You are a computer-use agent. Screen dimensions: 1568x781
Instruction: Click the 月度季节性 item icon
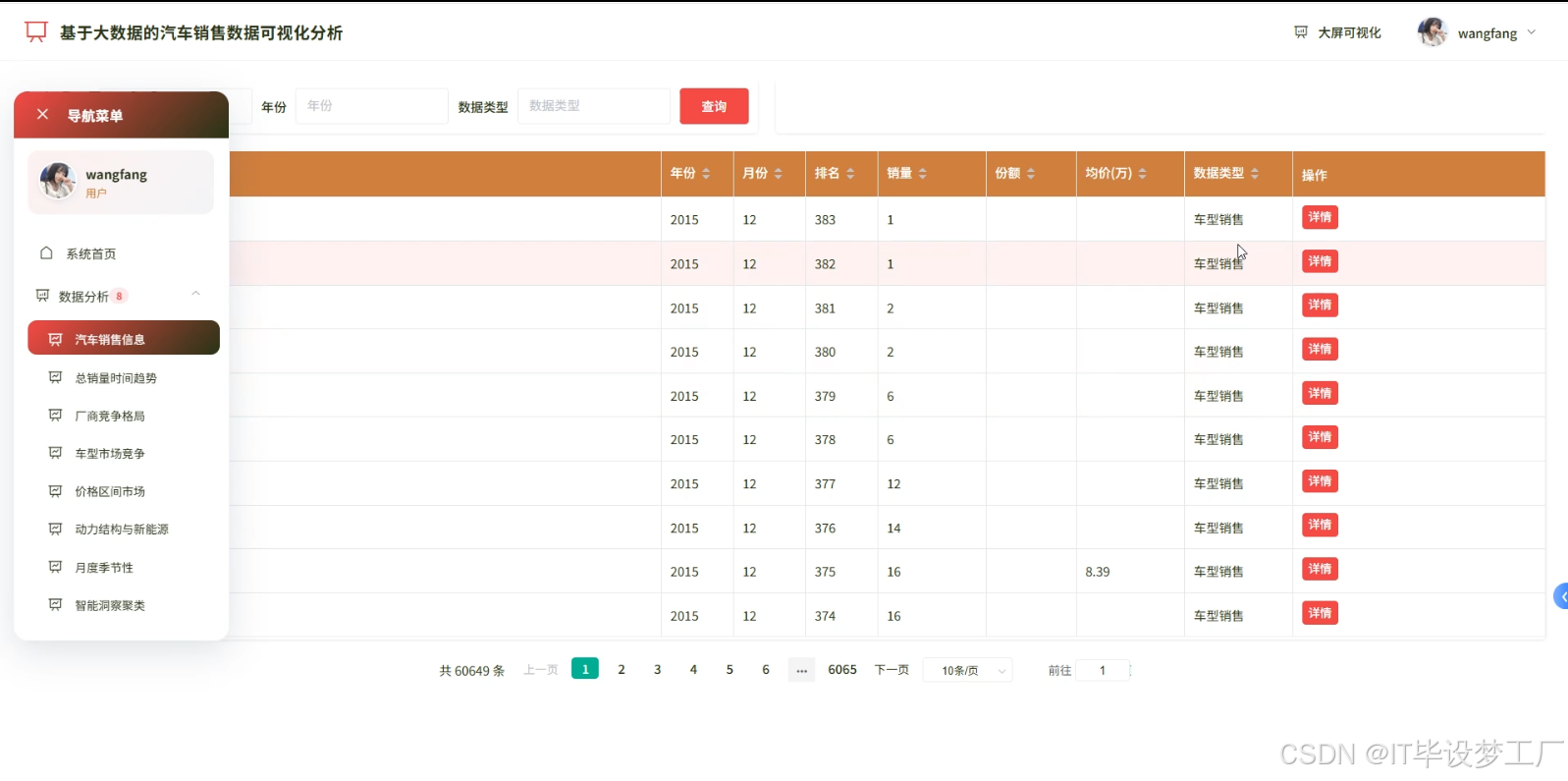pyautogui.click(x=55, y=567)
